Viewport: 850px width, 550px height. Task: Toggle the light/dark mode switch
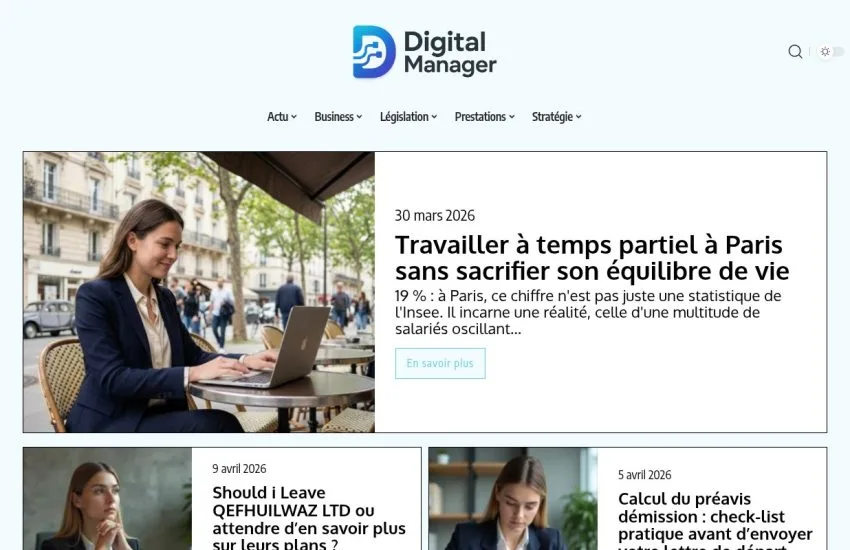coord(831,51)
